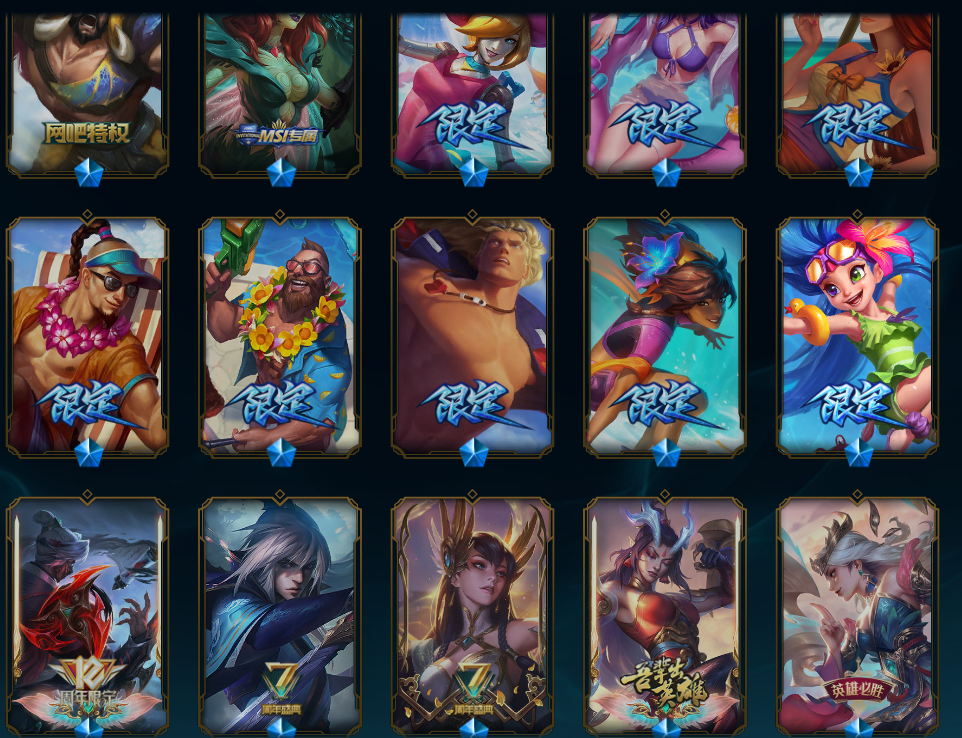Click the MSI专属 badge on the green-dress card
The image size is (962, 738).
click(x=280, y=135)
